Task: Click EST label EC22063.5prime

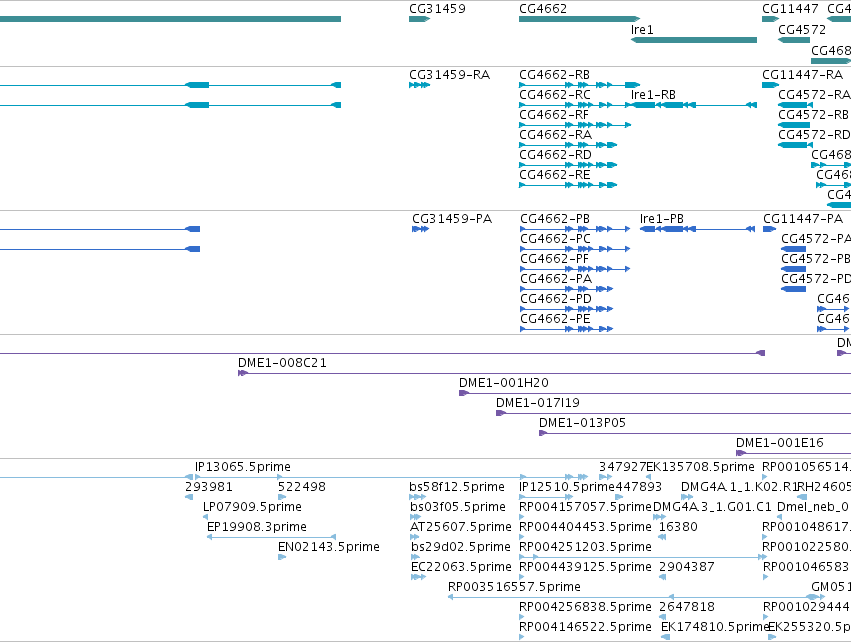Action: [461, 568]
